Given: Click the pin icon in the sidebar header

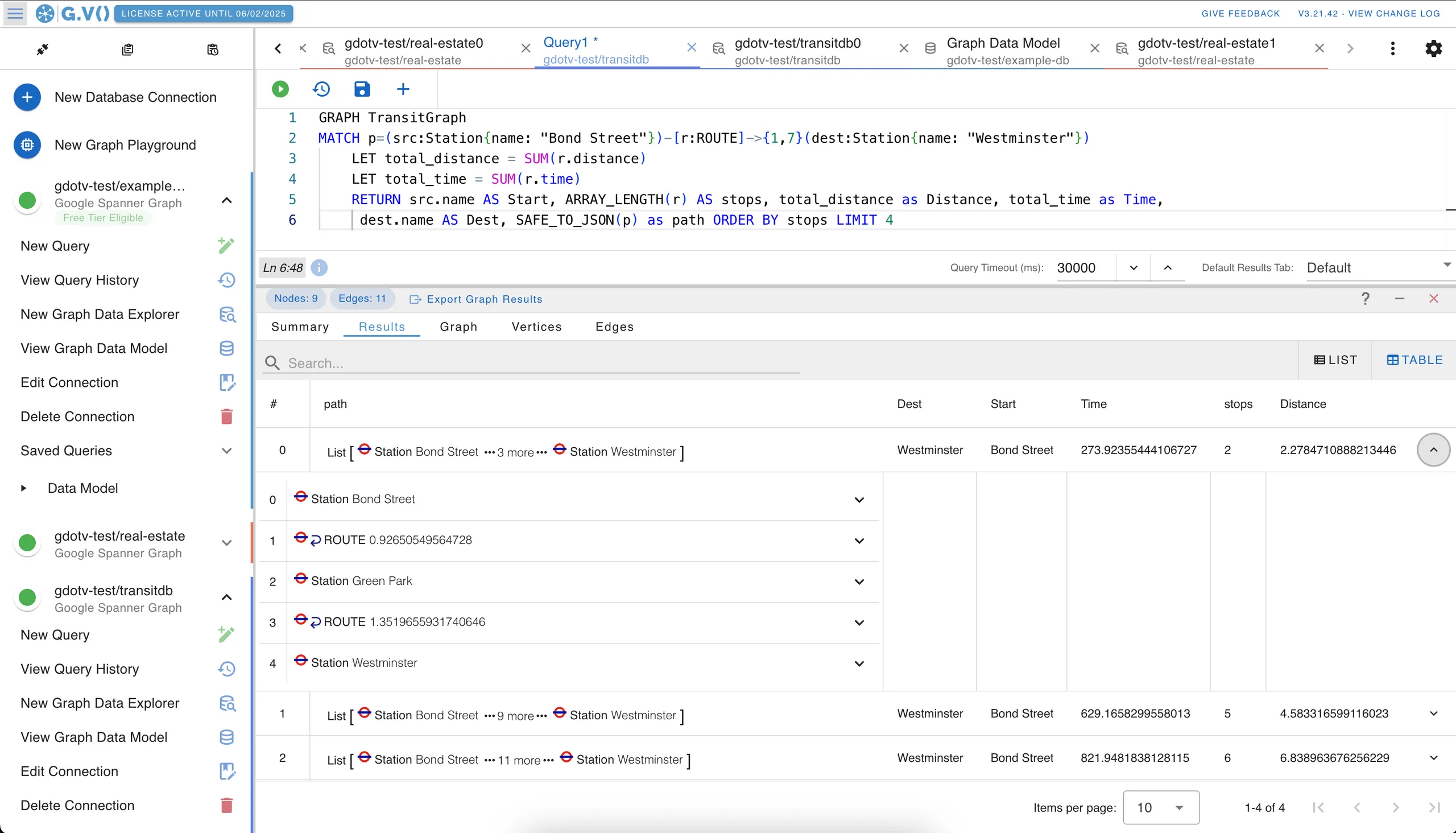Looking at the screenshot, I should click(x=42, y=49).
